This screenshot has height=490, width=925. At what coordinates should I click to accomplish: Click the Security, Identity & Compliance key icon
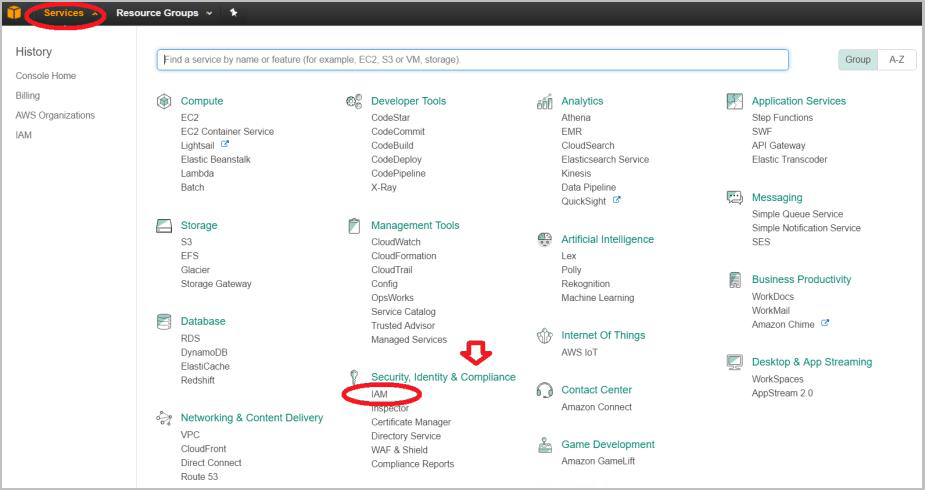pos(354,377)
